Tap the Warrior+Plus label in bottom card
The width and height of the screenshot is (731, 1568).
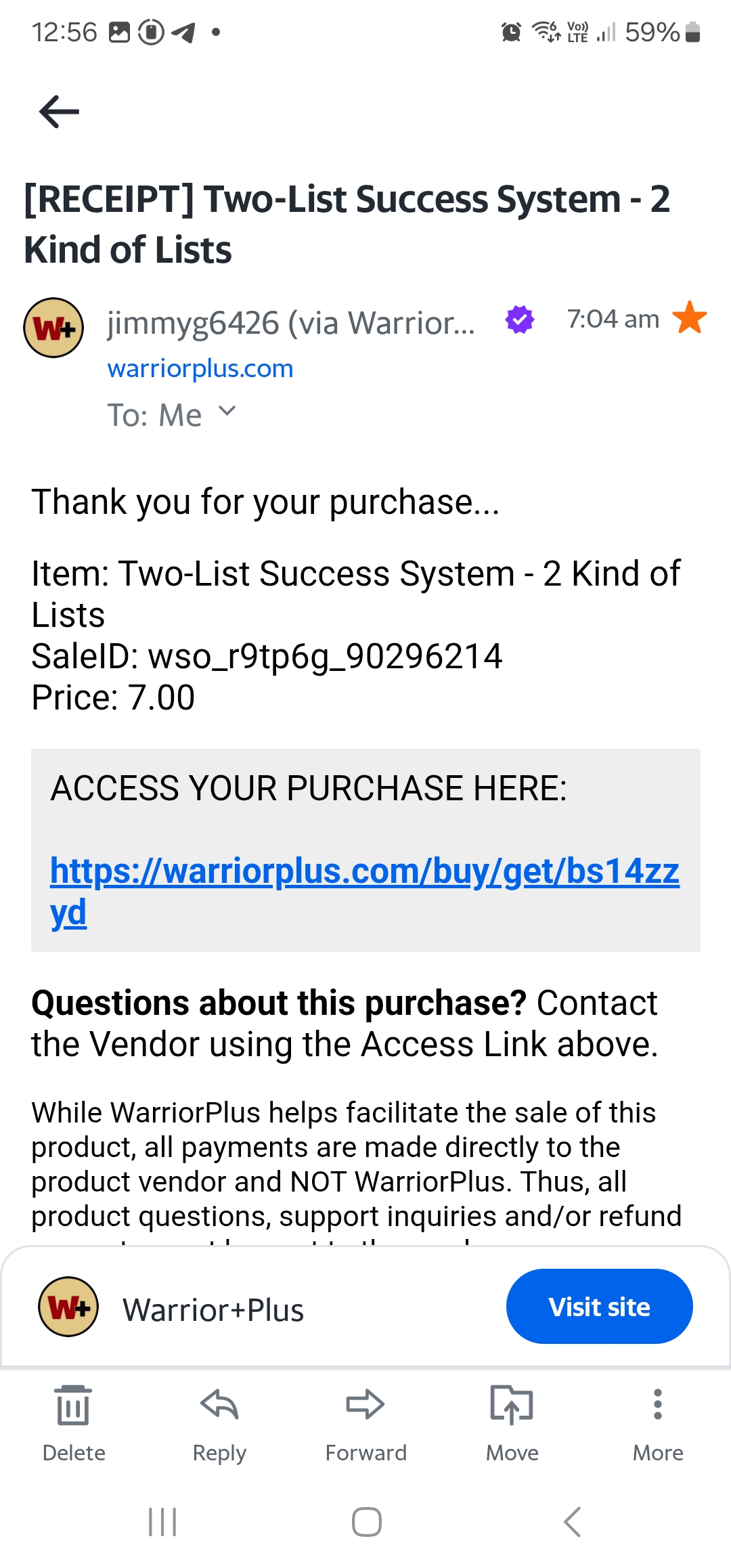click(213, 1310)
